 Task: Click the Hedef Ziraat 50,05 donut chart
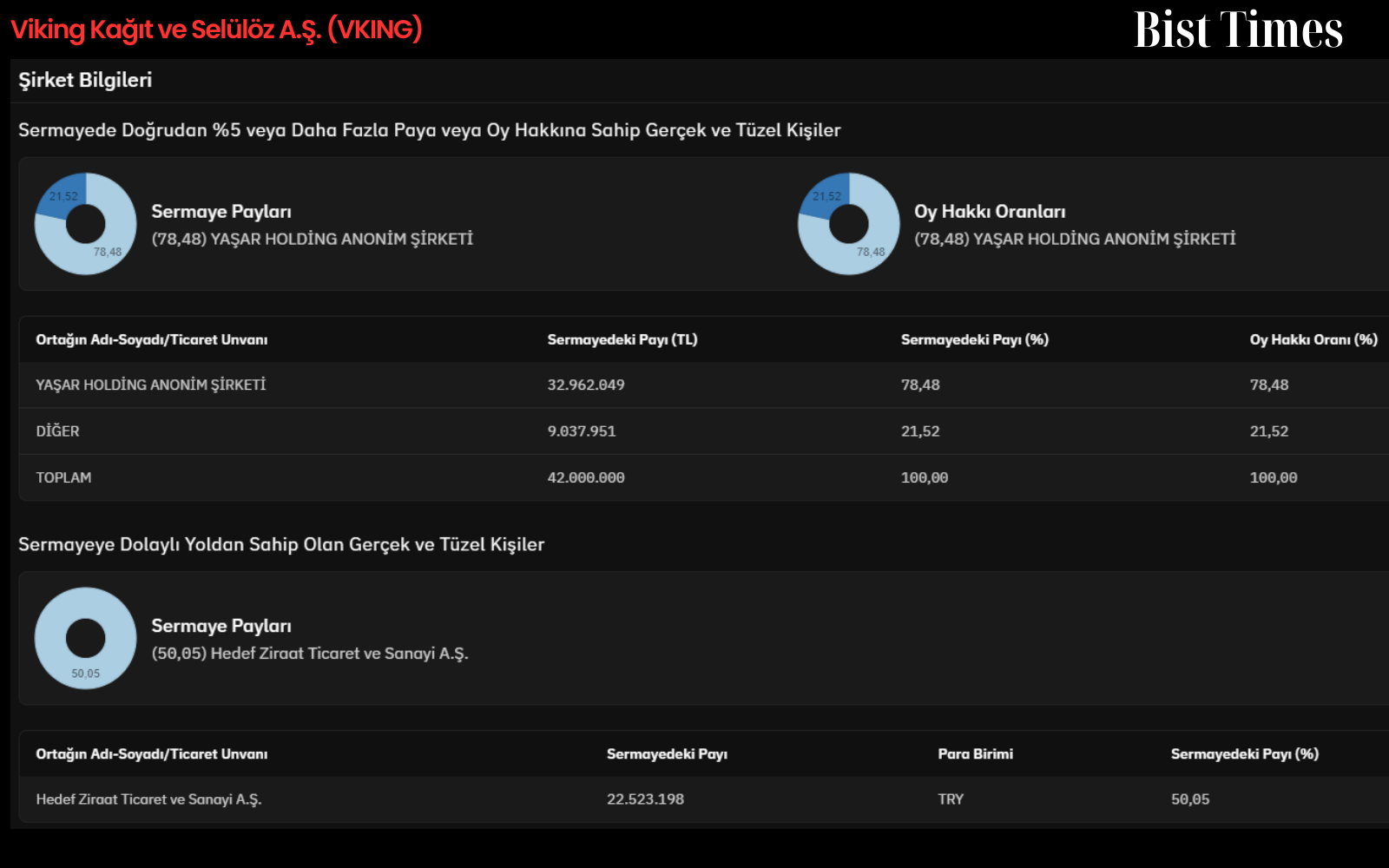point(85,638)
